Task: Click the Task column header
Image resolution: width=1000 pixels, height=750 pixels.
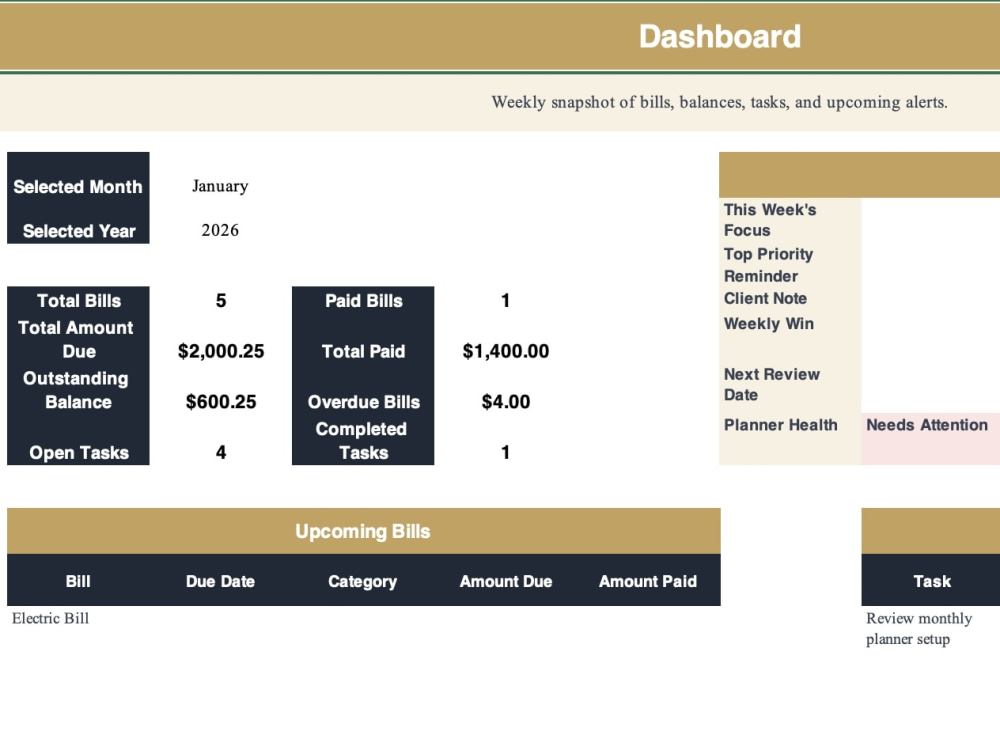Action: tap(931, 581)
